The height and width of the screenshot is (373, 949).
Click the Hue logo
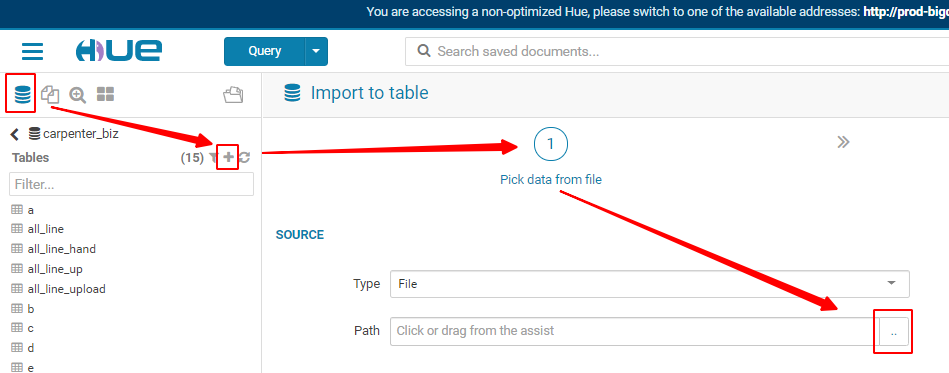[119, 51]
